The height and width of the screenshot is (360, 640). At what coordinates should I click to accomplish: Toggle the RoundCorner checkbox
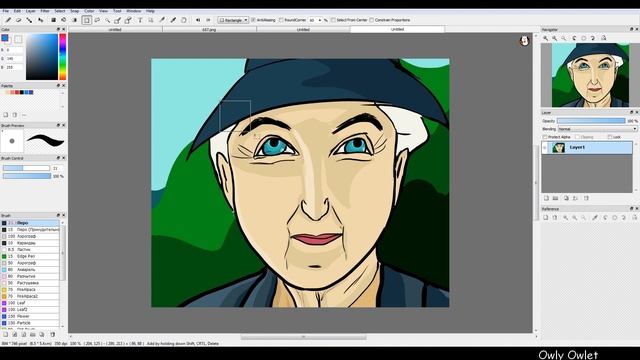[x=281, y=20]
